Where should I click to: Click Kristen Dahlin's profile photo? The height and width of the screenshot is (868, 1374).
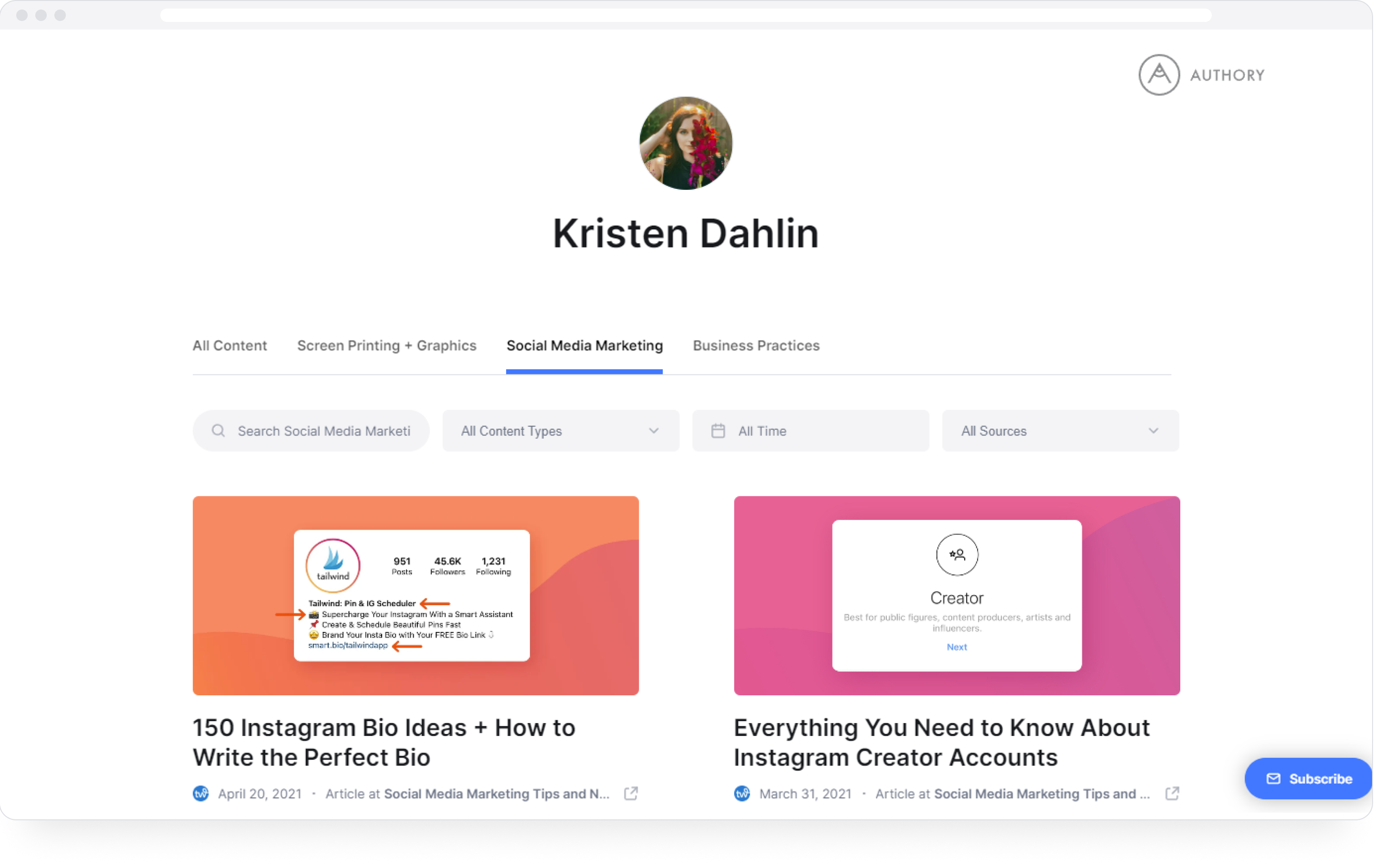point(685,143)
